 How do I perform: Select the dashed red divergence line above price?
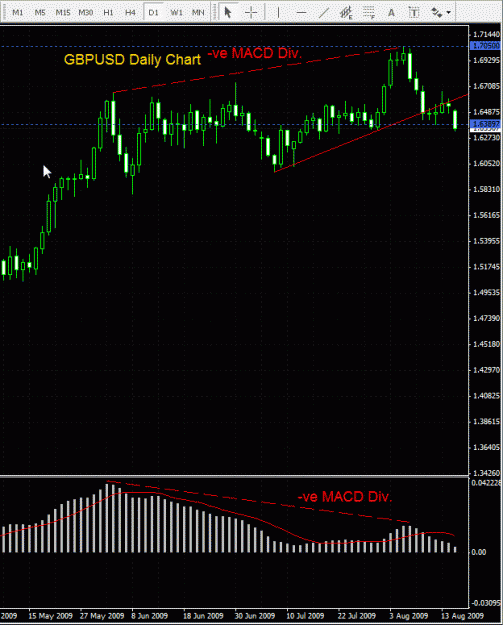pyautogui.click(x=255, y=70)
